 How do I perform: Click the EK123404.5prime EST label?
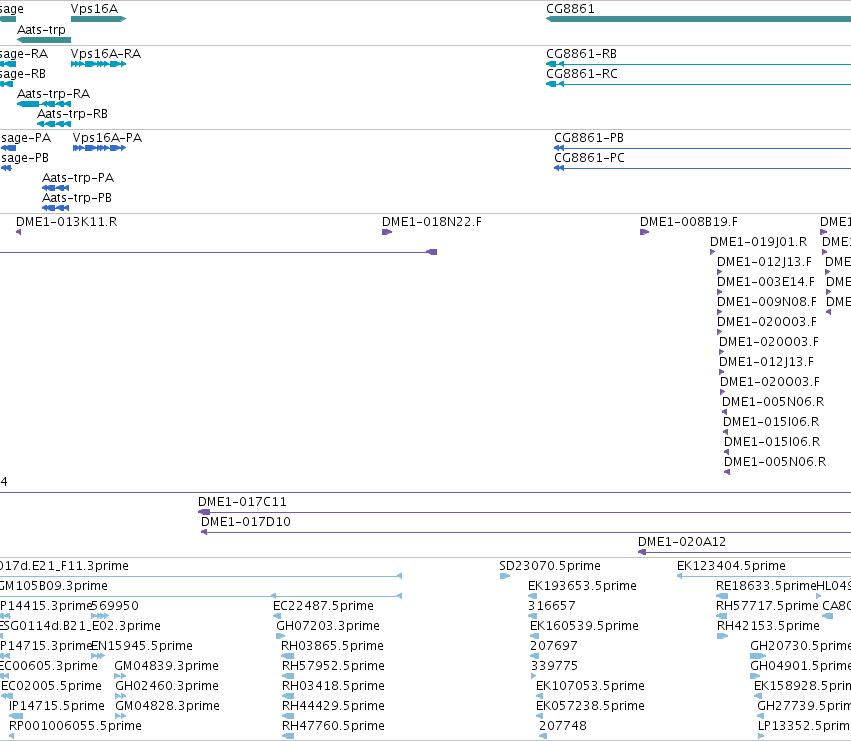tap(731, 566)
